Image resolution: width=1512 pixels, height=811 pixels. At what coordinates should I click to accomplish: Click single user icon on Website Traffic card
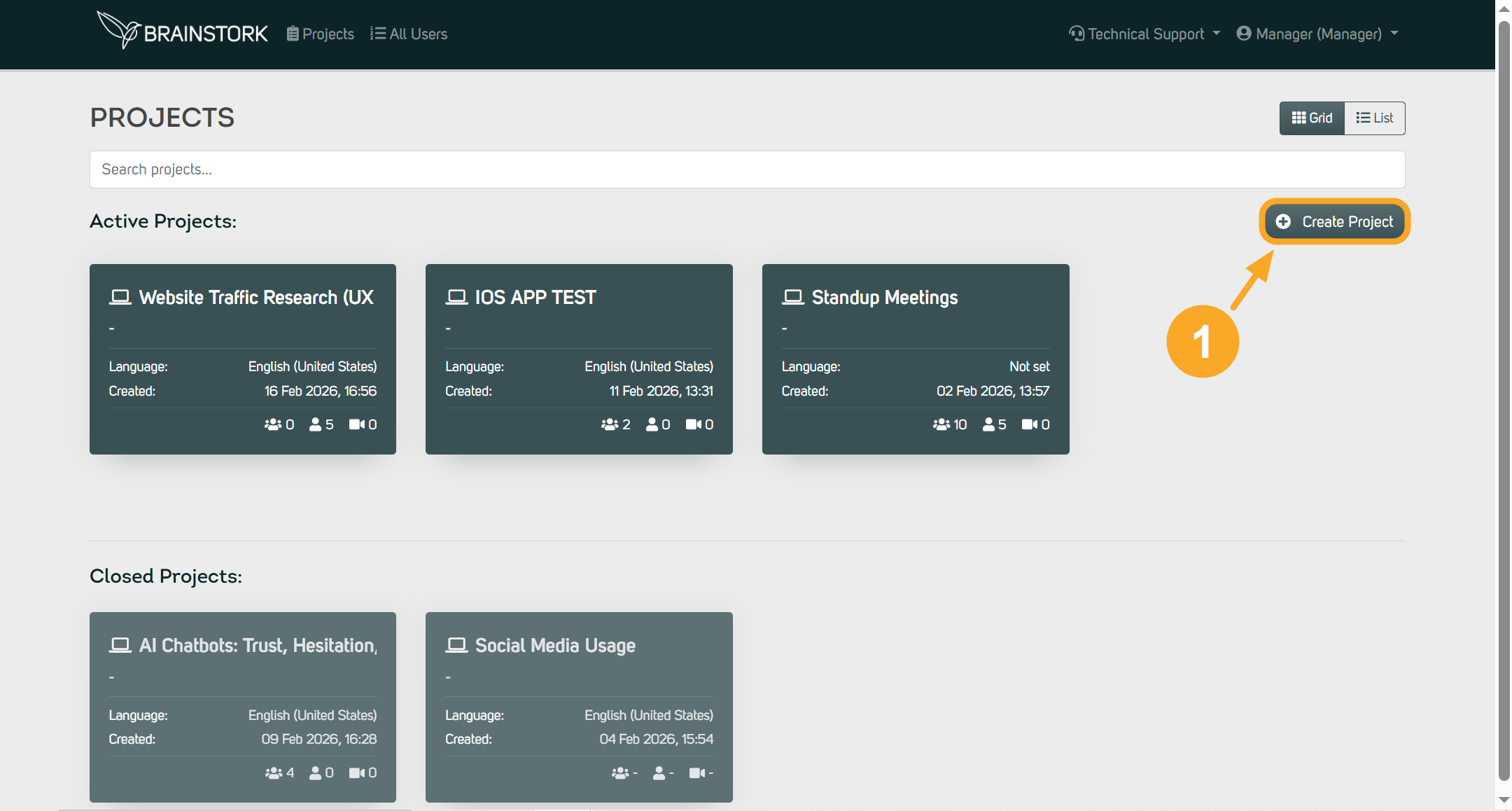tap(316, 424)
